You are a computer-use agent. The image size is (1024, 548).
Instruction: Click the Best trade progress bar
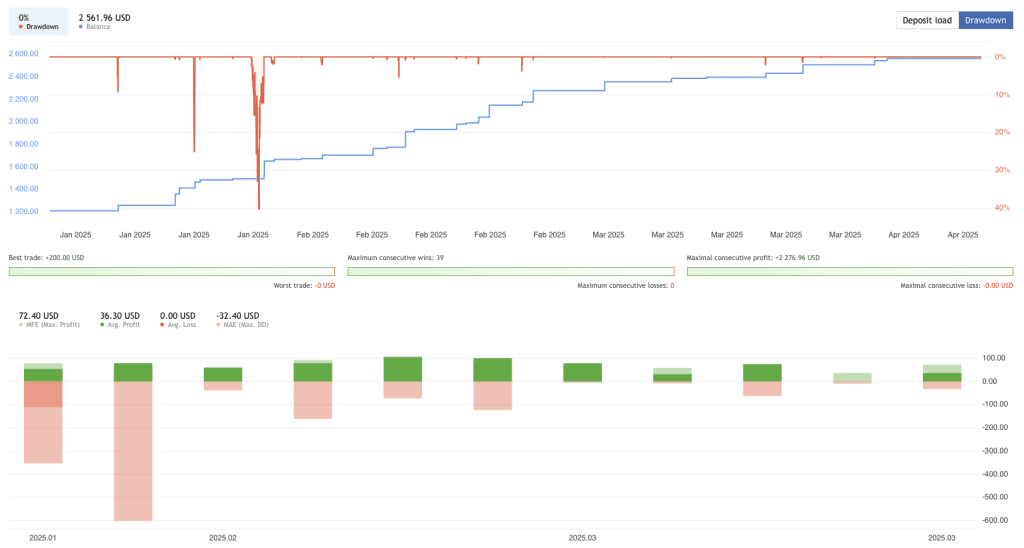point(171,271)
